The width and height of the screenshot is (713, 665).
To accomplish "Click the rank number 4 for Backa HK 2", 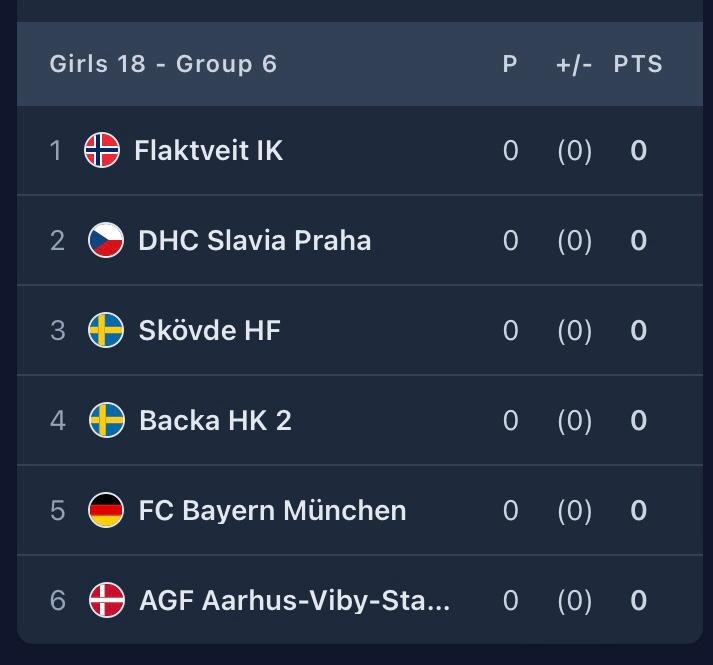I will 58,420.
